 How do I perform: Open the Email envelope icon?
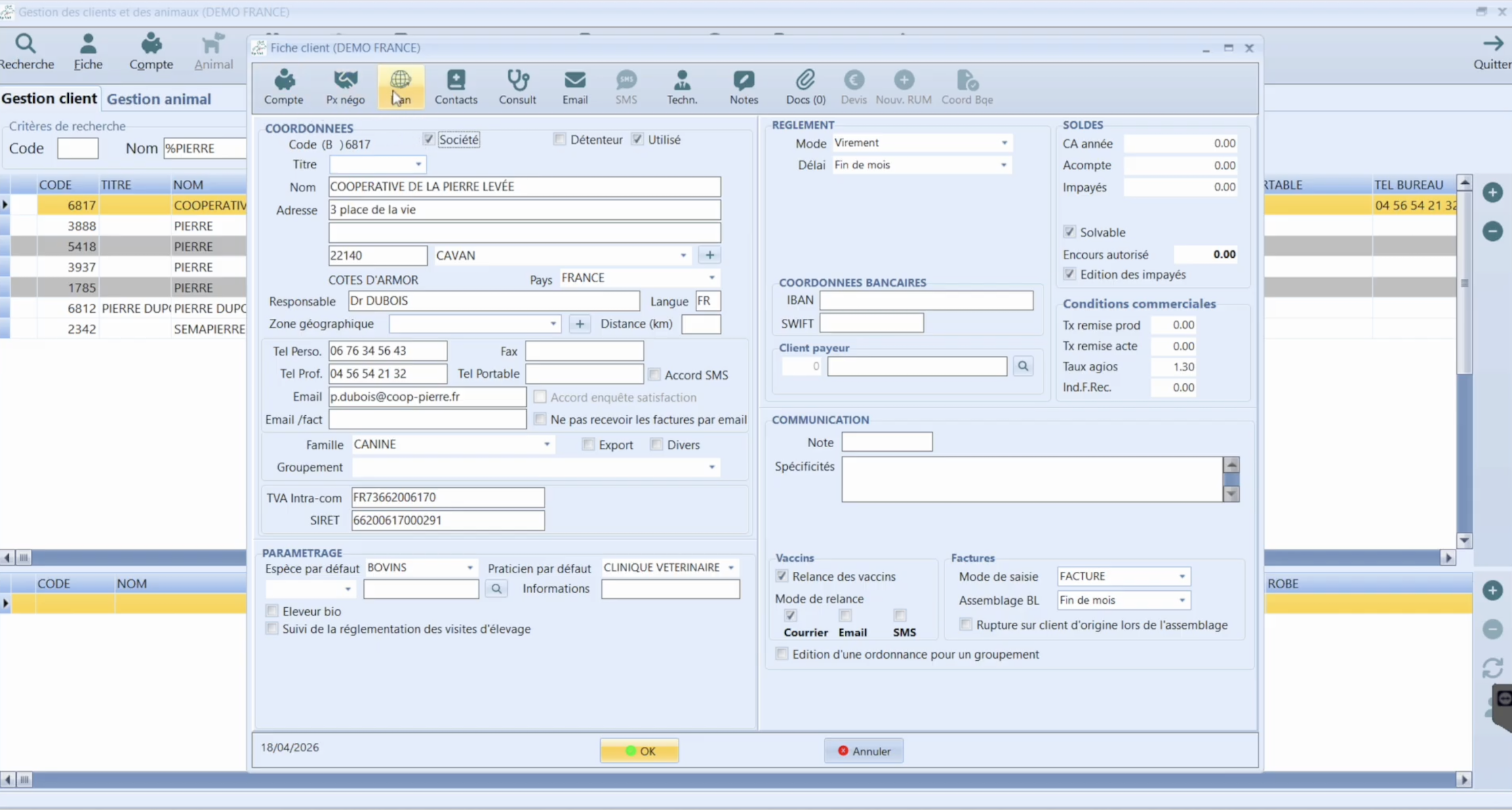[x=574, y=87]
